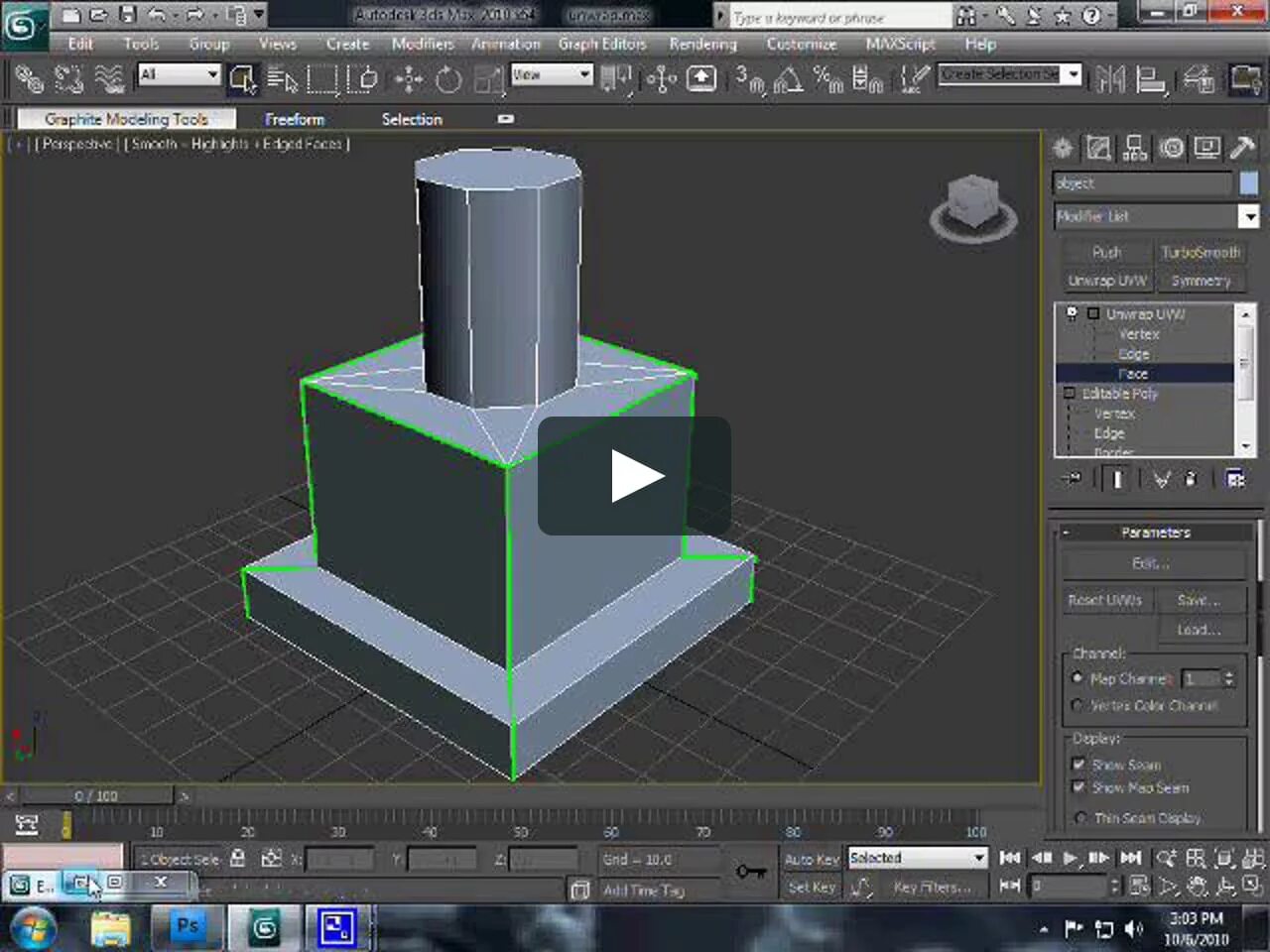This screenshot has height=952, width=1270.
Task: Click the Reset UVWs button
Action: click(1105, 600)
